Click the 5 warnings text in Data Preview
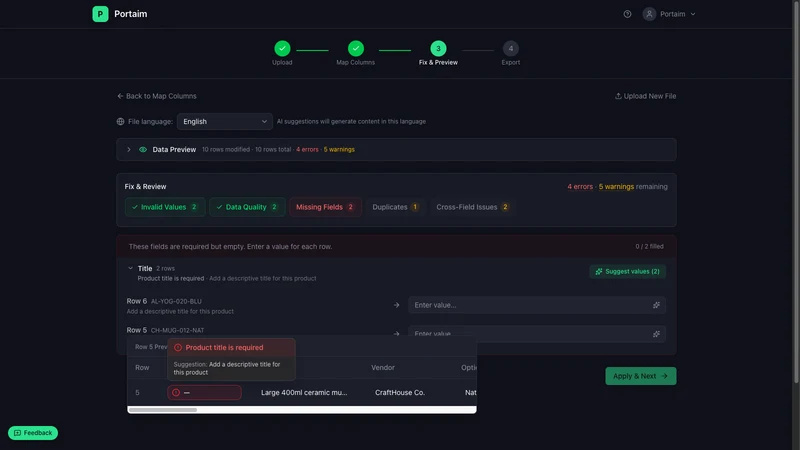This screenshot has height=450, width=800. pos(339,149)
